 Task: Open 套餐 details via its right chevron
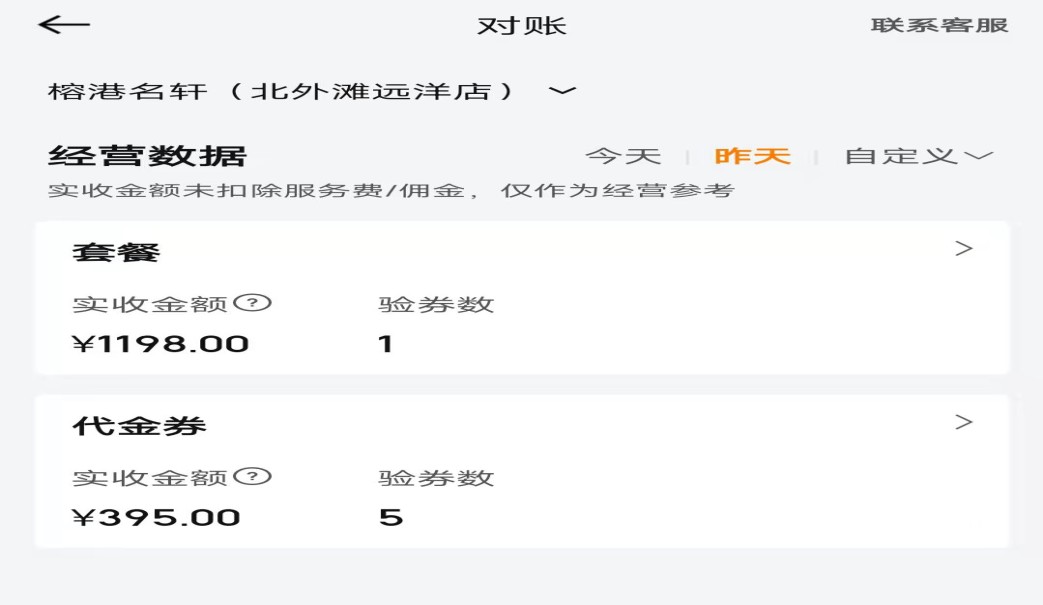(963, 249)
